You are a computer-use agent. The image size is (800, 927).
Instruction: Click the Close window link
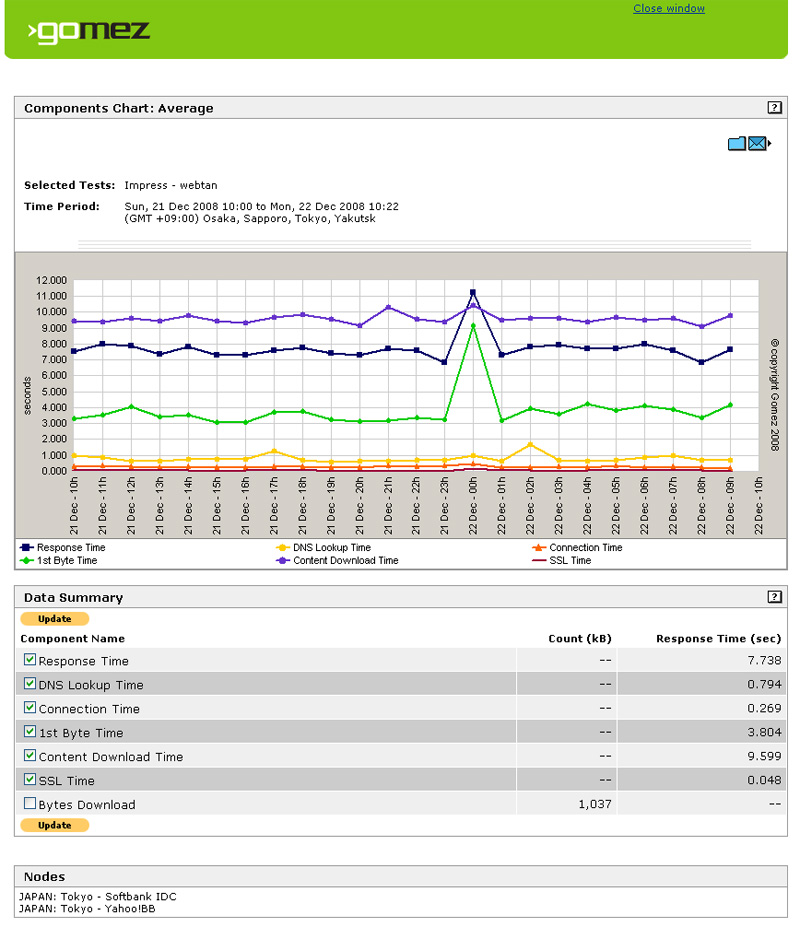coord(668,9)
